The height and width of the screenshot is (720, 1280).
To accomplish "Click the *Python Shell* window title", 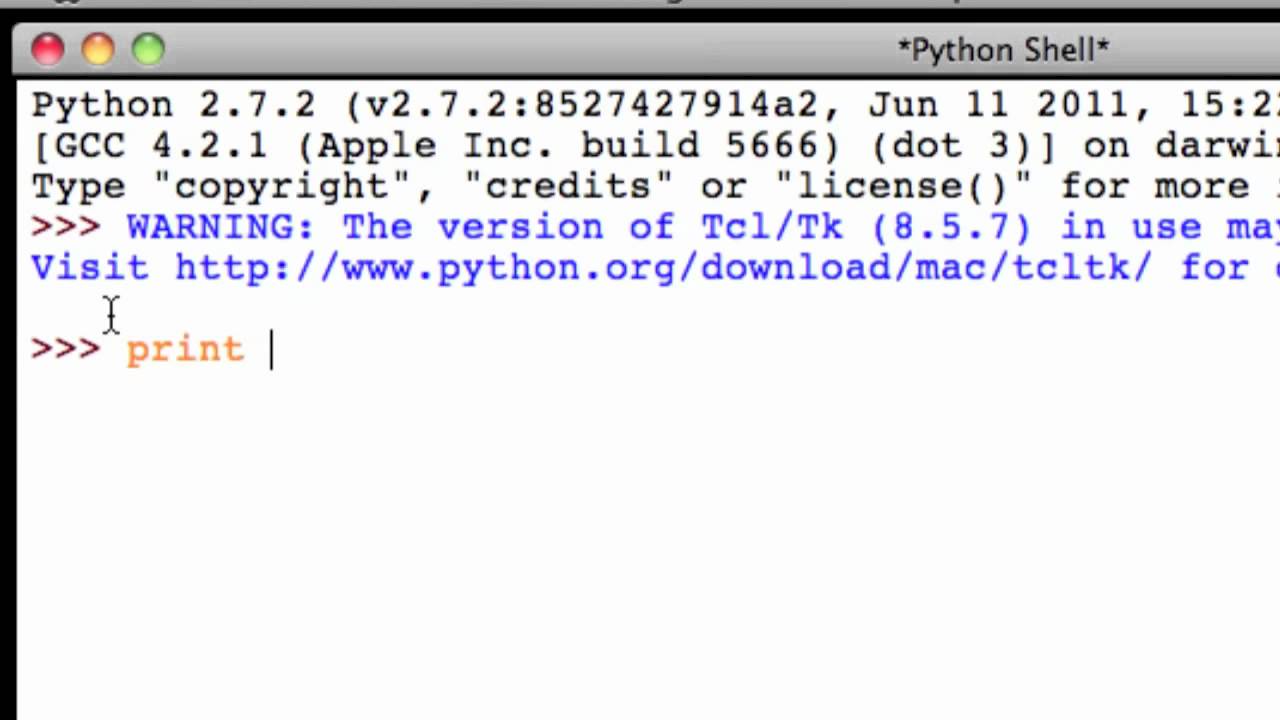I will [1003, 50].
